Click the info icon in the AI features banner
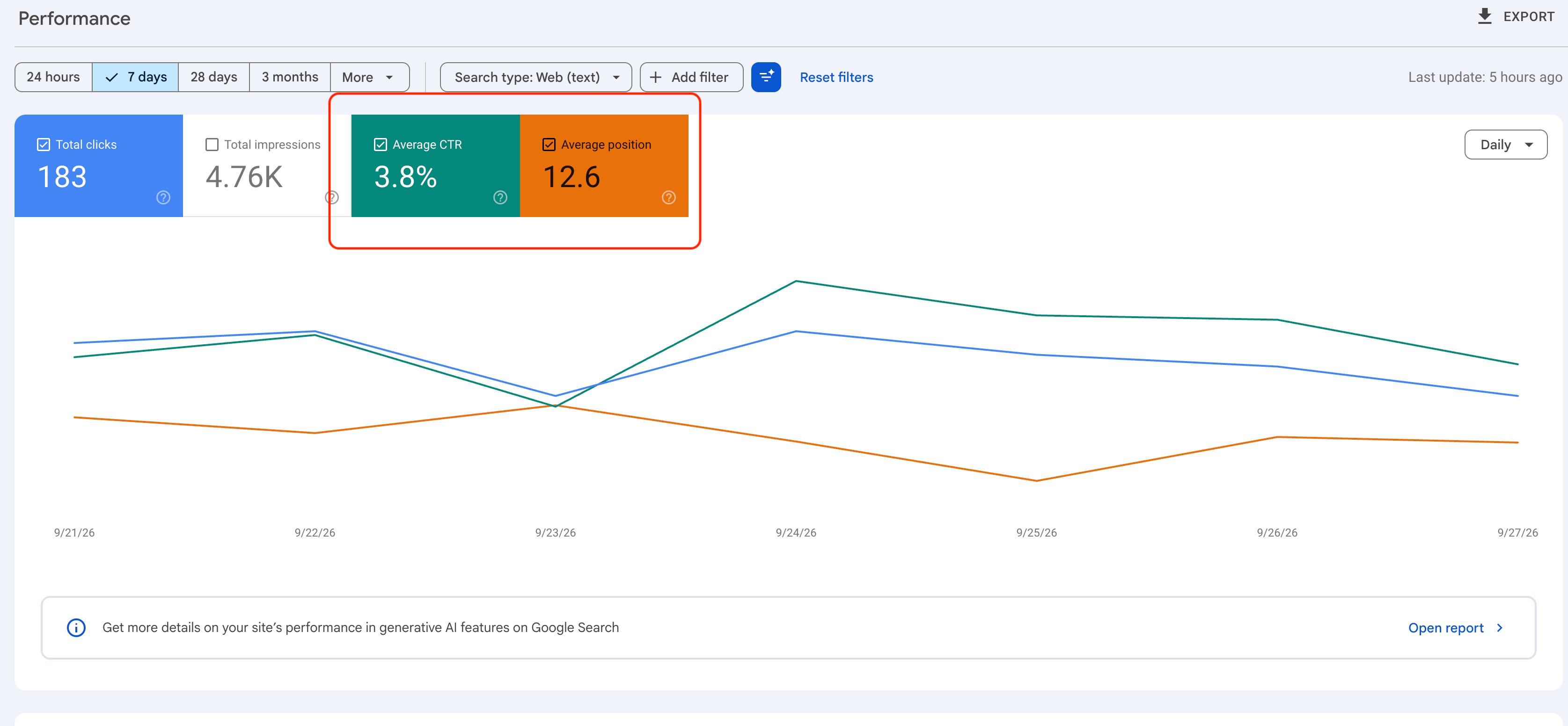The height and width of the screenshot is (726, 1568). 76,627
